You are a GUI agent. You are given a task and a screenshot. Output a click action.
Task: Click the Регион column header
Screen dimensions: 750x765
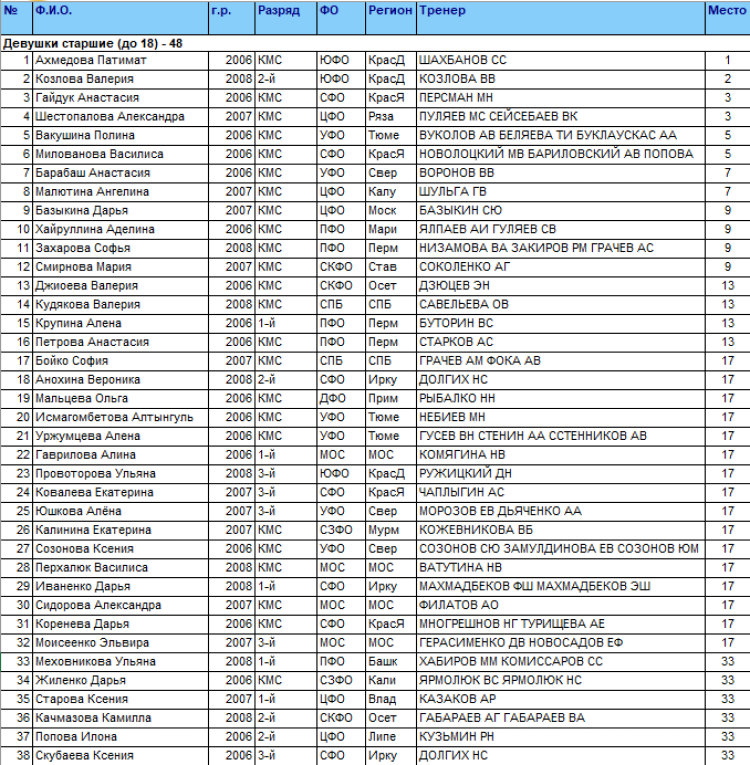(x=389, y=10)
